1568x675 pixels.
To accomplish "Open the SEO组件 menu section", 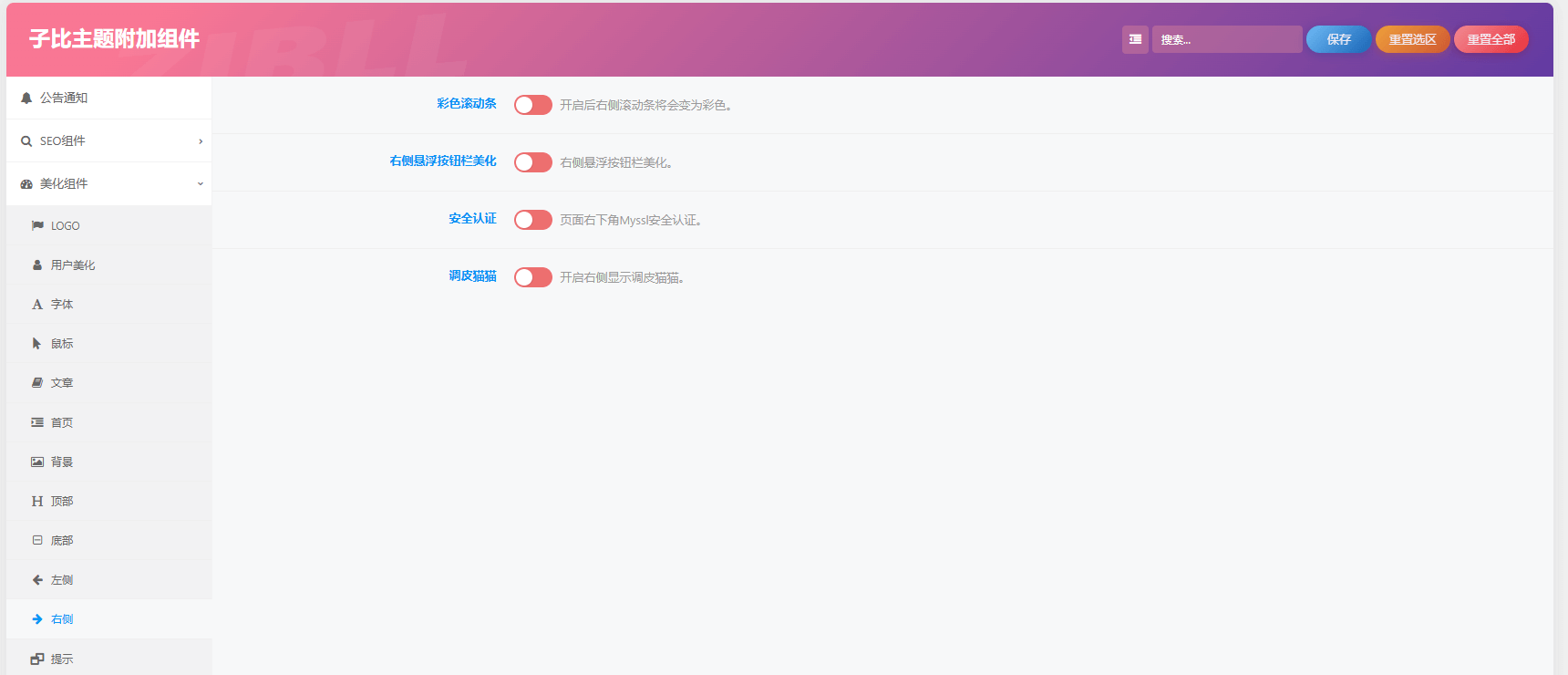I will (x=108, y=140).
